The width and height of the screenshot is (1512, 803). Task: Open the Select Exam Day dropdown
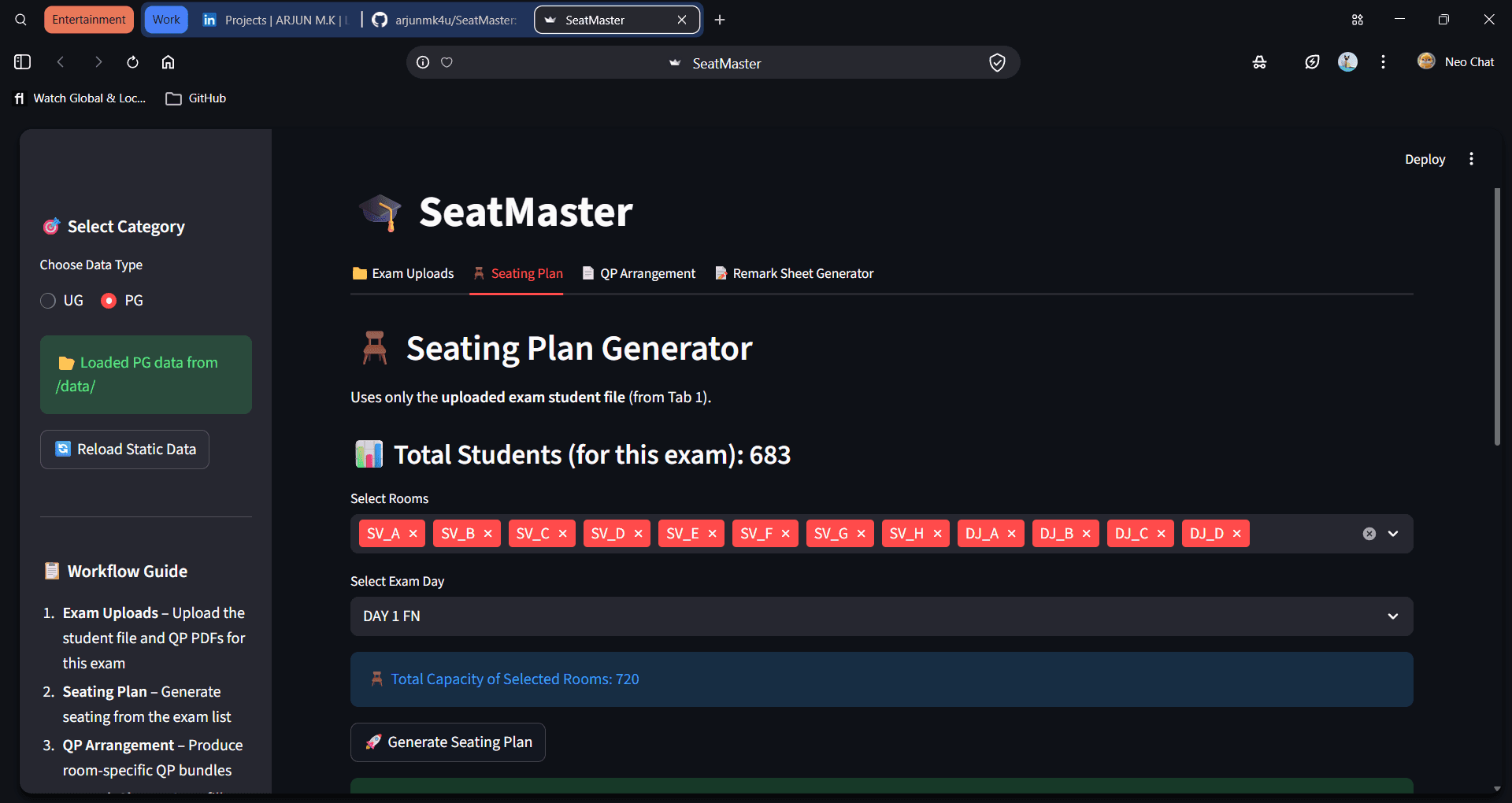[x=881, y=616]
